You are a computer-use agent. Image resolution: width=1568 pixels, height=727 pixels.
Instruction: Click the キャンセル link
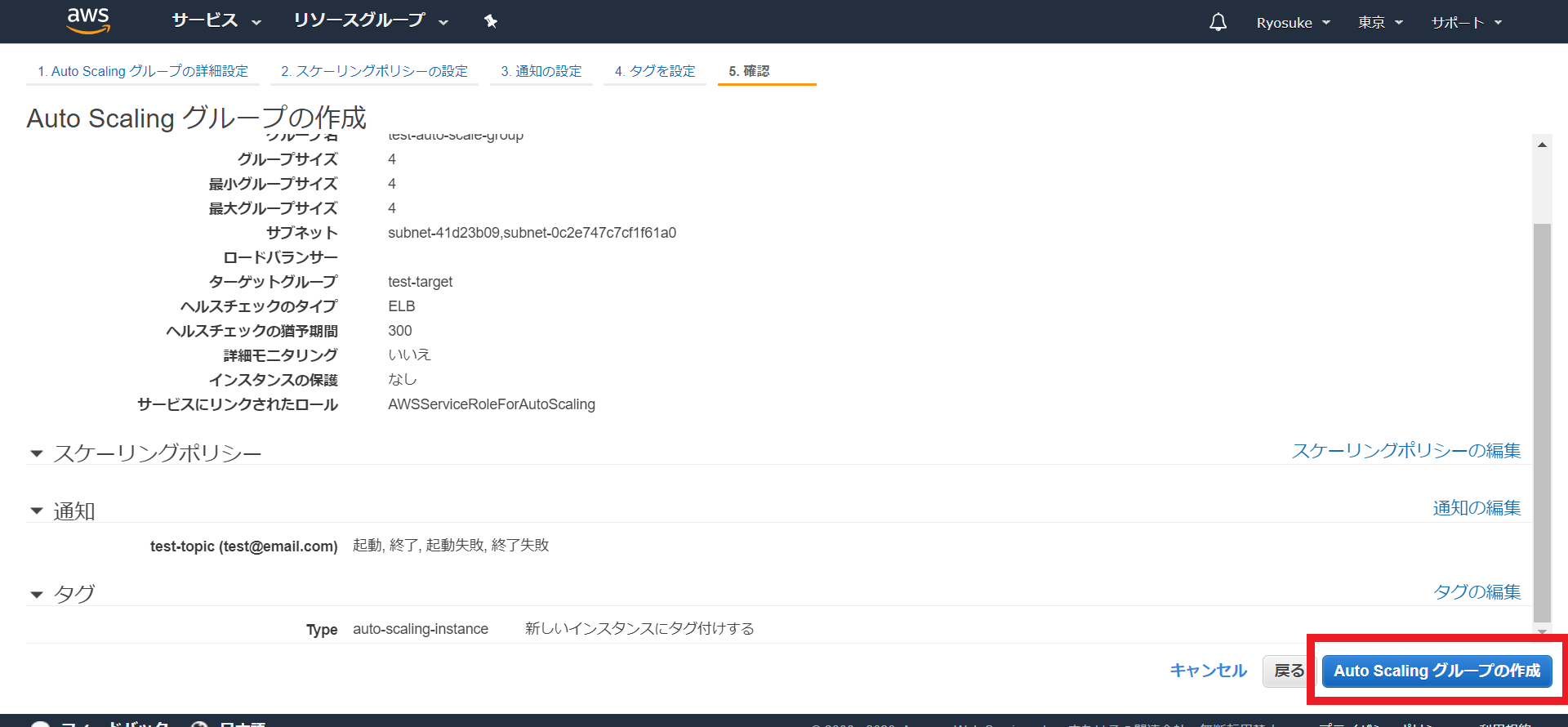tap(1208, 671)
